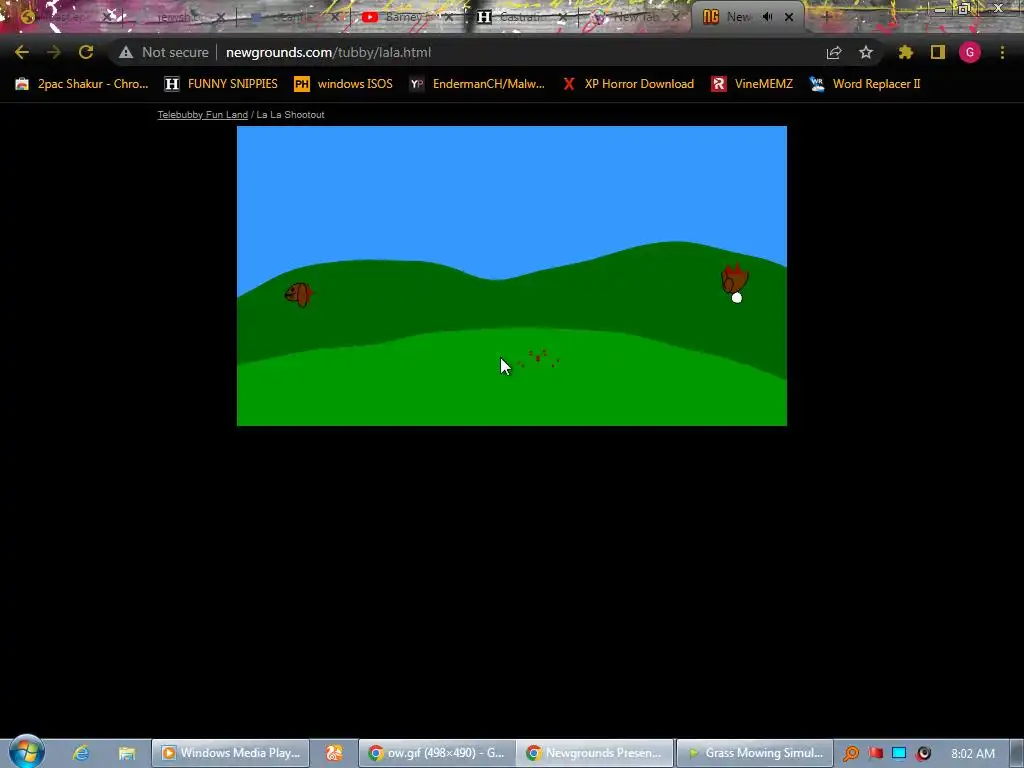The height and width of the screenshot is (768, 1024).
Task: Open the FUNNY SNIPPIES bookmark
Action: tap(221, 84)
